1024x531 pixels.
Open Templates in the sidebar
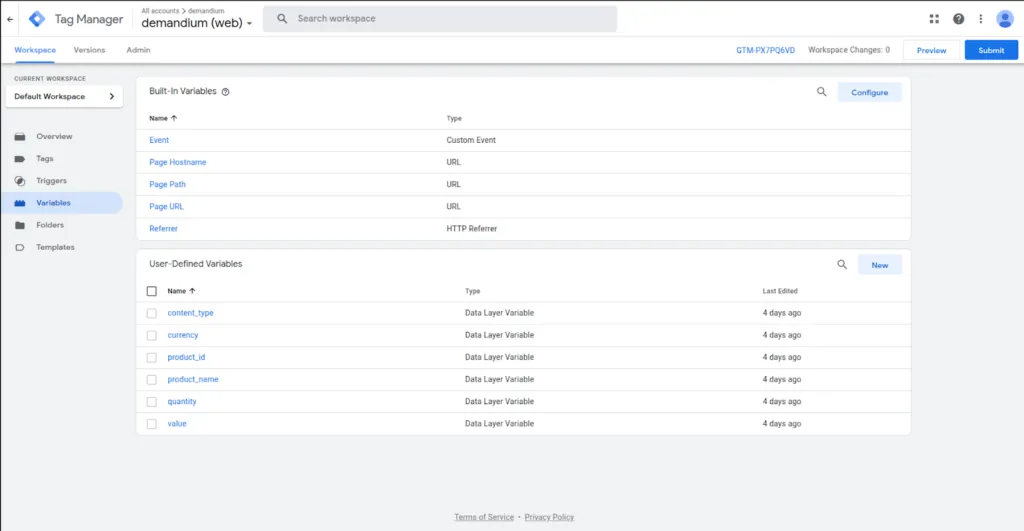pyautogui.click(x=56, y=248)
